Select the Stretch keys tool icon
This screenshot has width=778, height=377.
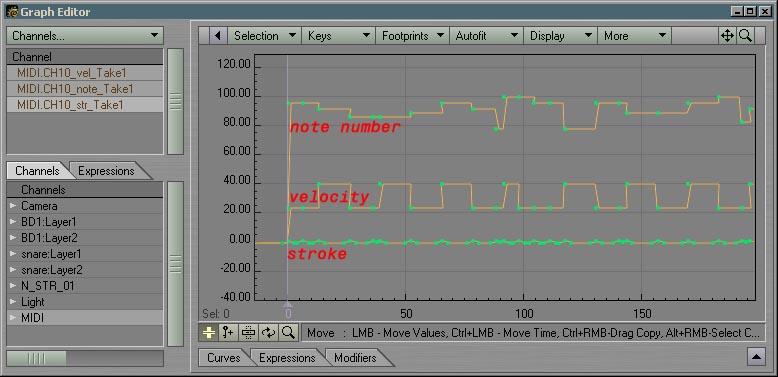pyautogui.click(x=248, y=332)
